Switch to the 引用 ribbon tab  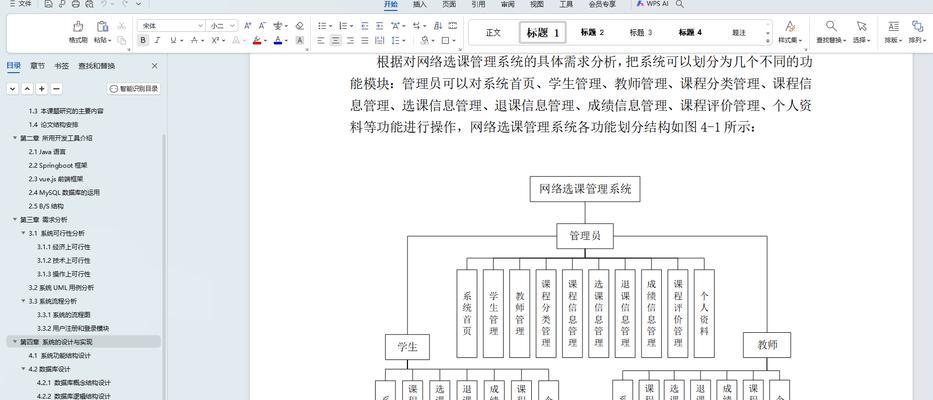(478, 4)
